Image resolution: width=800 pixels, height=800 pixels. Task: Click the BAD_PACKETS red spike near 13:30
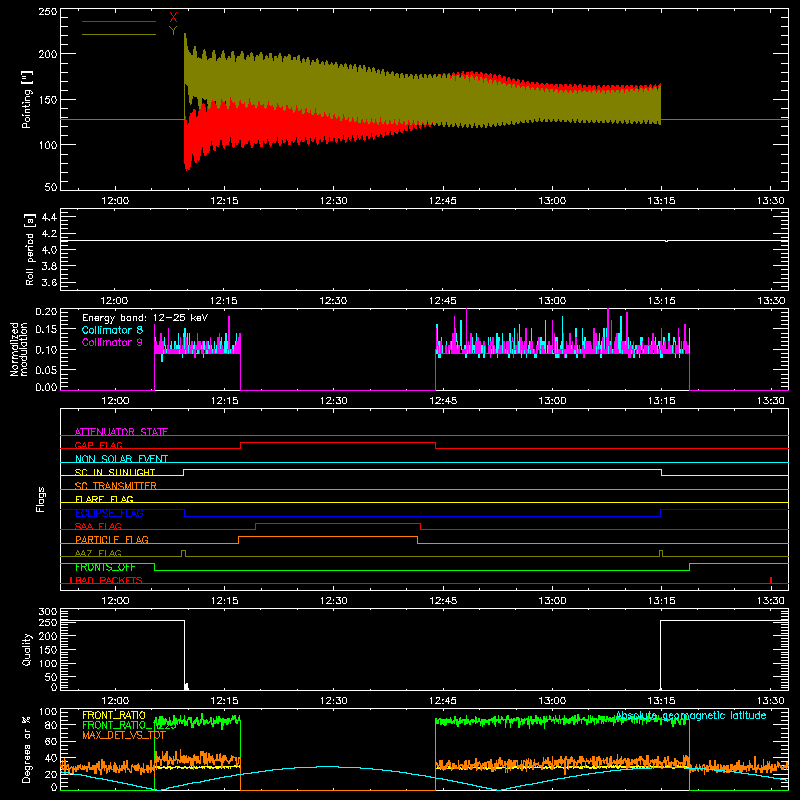[x=771, y=580]
